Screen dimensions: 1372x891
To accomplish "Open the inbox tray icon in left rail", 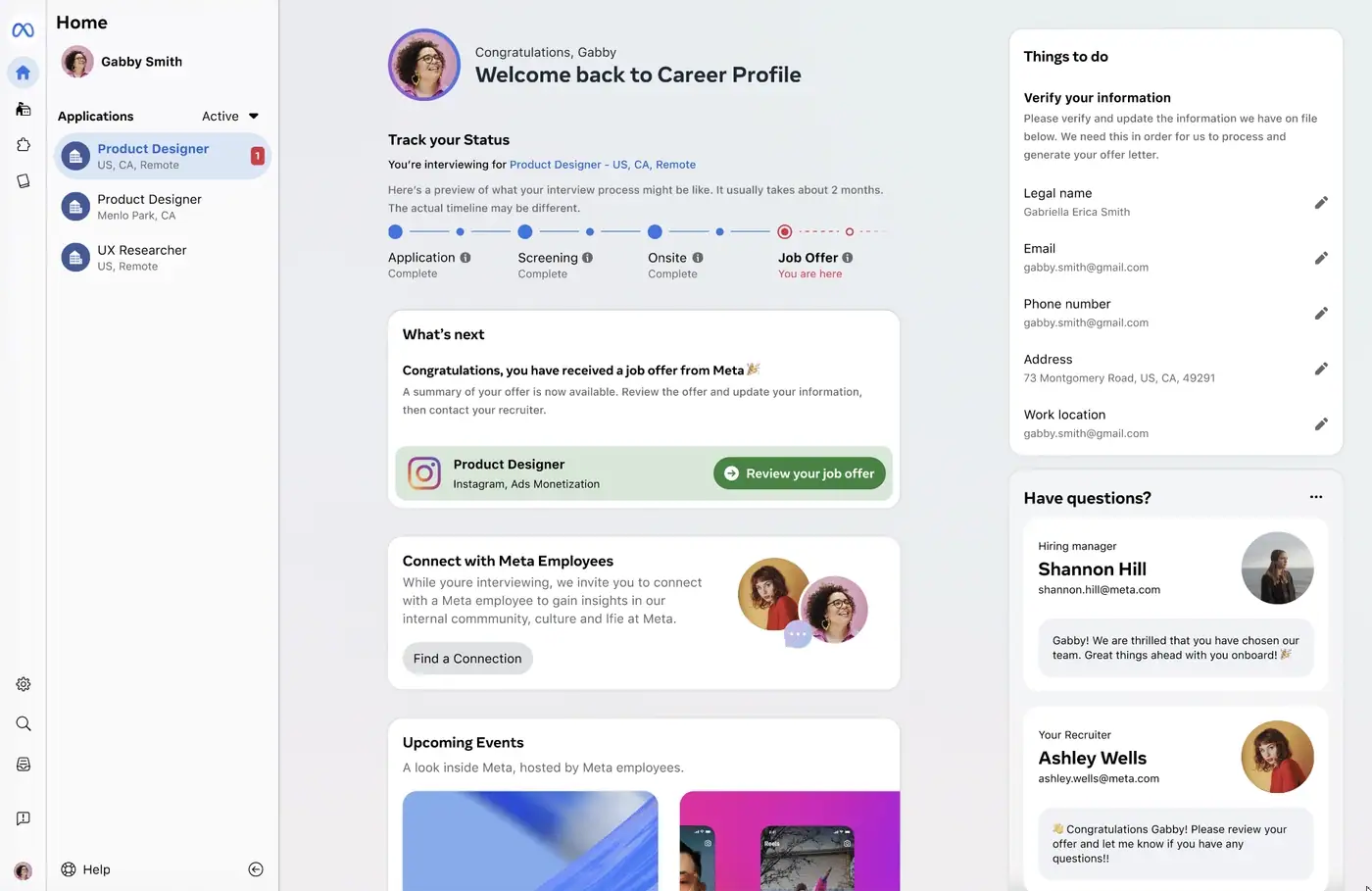I will tap(23, 765).
